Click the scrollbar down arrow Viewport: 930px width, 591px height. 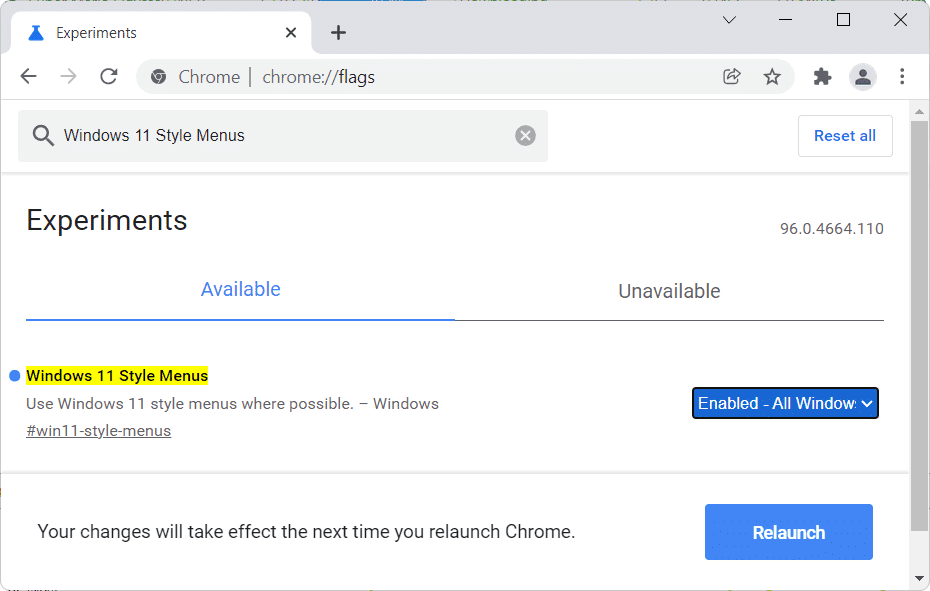point(919,578)
